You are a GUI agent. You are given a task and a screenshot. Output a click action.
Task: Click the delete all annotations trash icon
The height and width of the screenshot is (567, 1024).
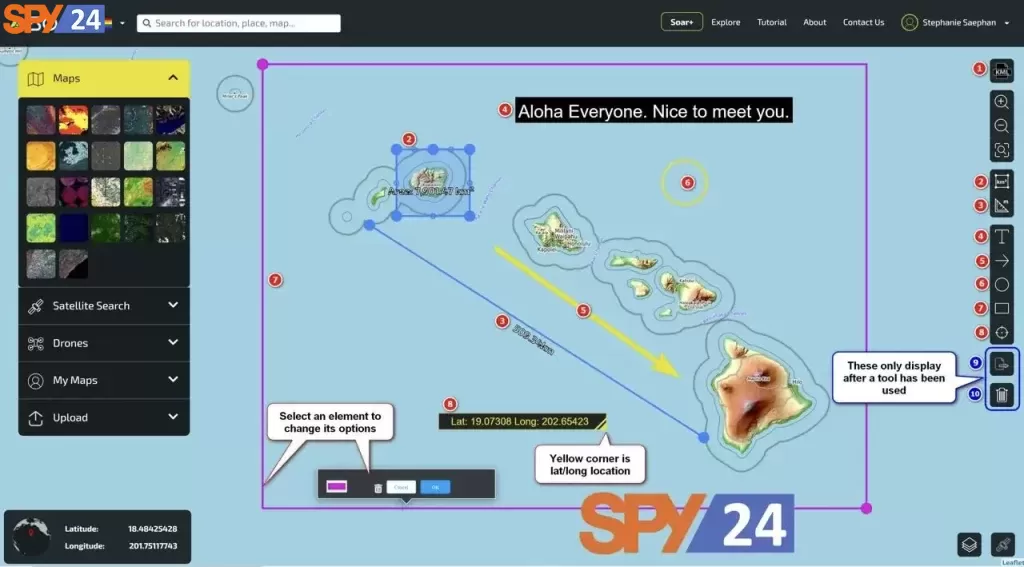pyautogui.click(x=1002, y=395)
